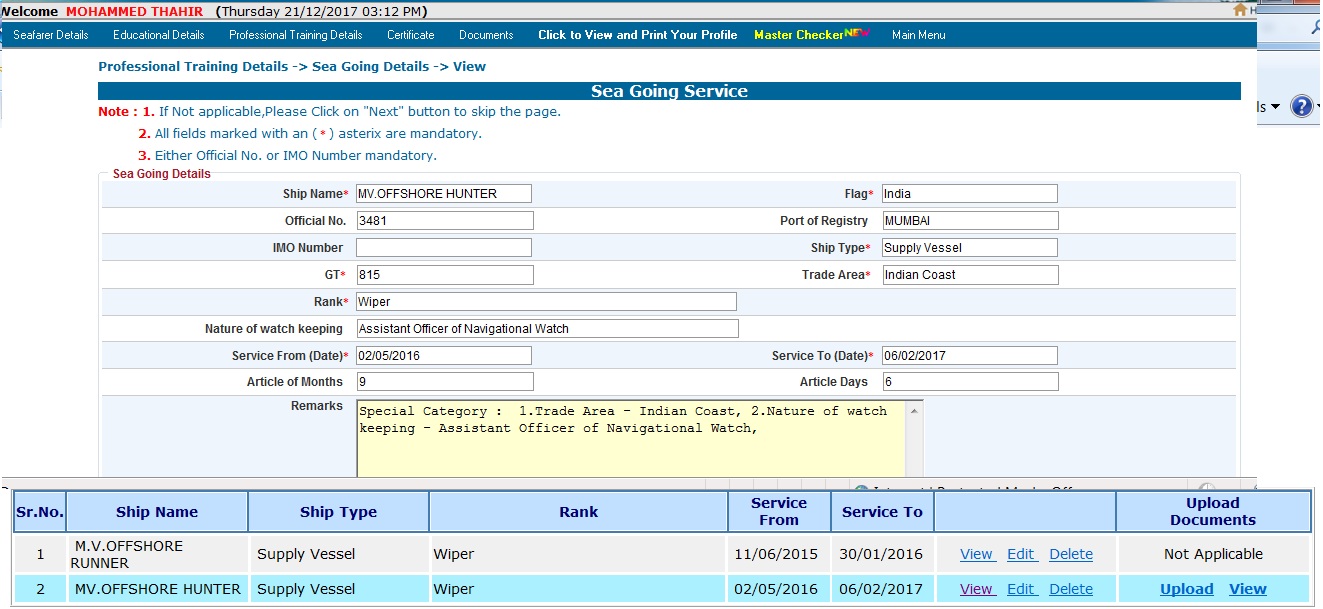
Task: Open the Documents menu item
Action: click(x=486, y=35)
